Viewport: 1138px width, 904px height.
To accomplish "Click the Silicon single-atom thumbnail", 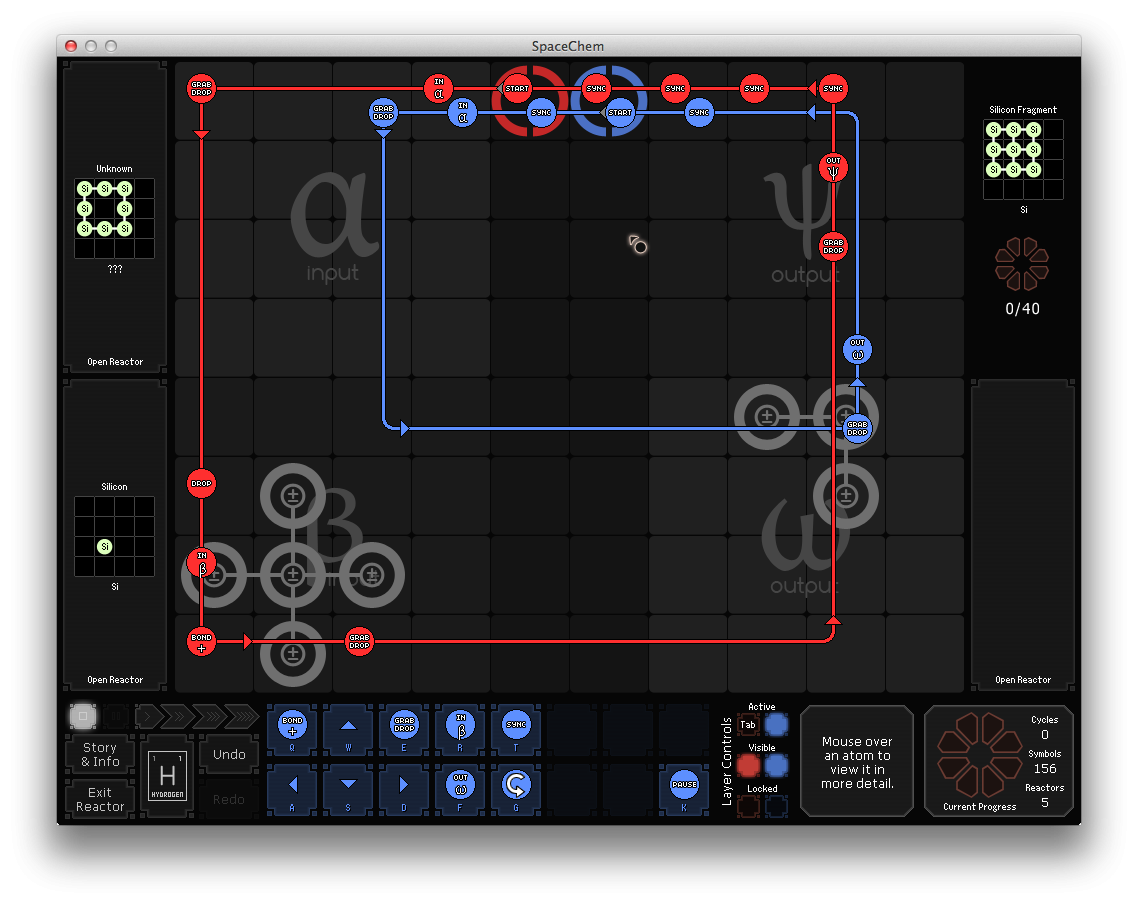I will pos(115,536).
